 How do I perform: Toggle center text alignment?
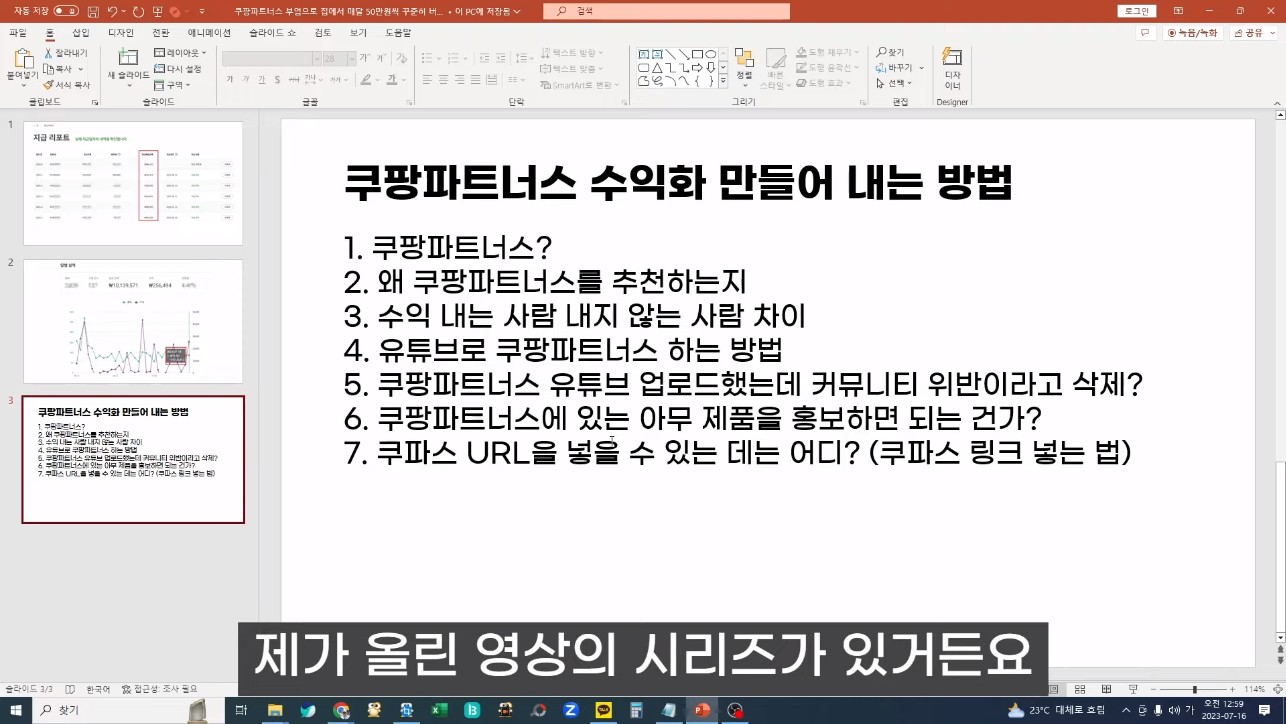[443, 80]
